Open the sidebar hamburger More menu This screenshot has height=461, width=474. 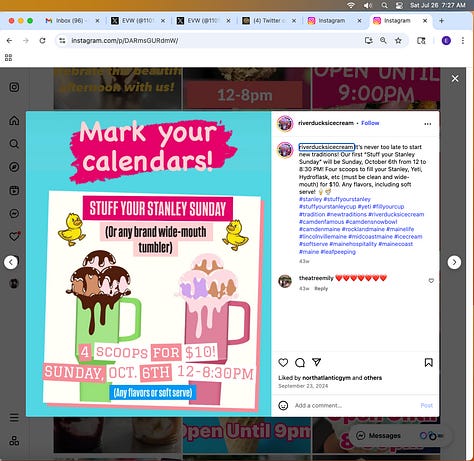tap(14, 417)
